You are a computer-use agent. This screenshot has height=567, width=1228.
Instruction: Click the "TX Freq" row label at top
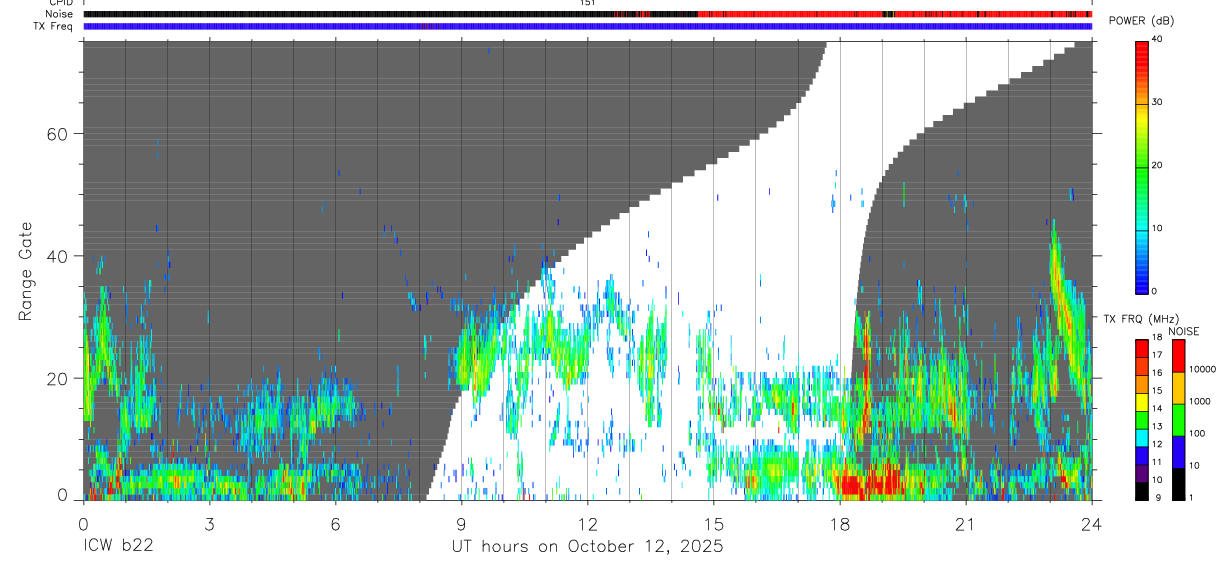[54, 26]
